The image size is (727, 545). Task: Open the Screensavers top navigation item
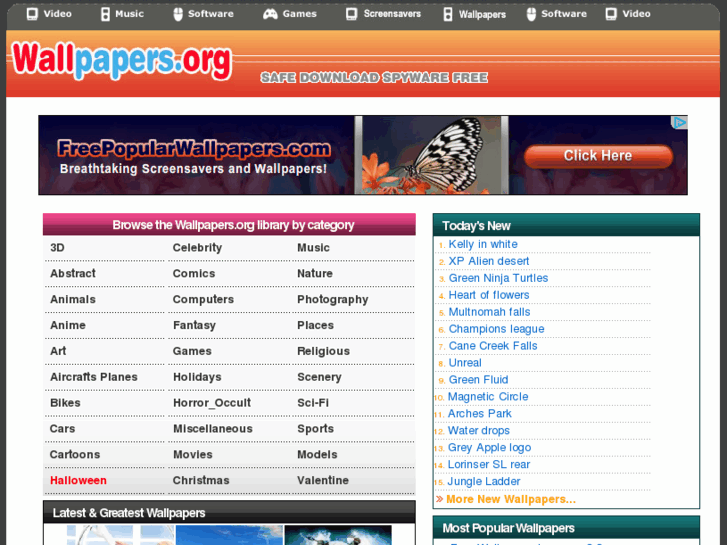tap(392, 14)
